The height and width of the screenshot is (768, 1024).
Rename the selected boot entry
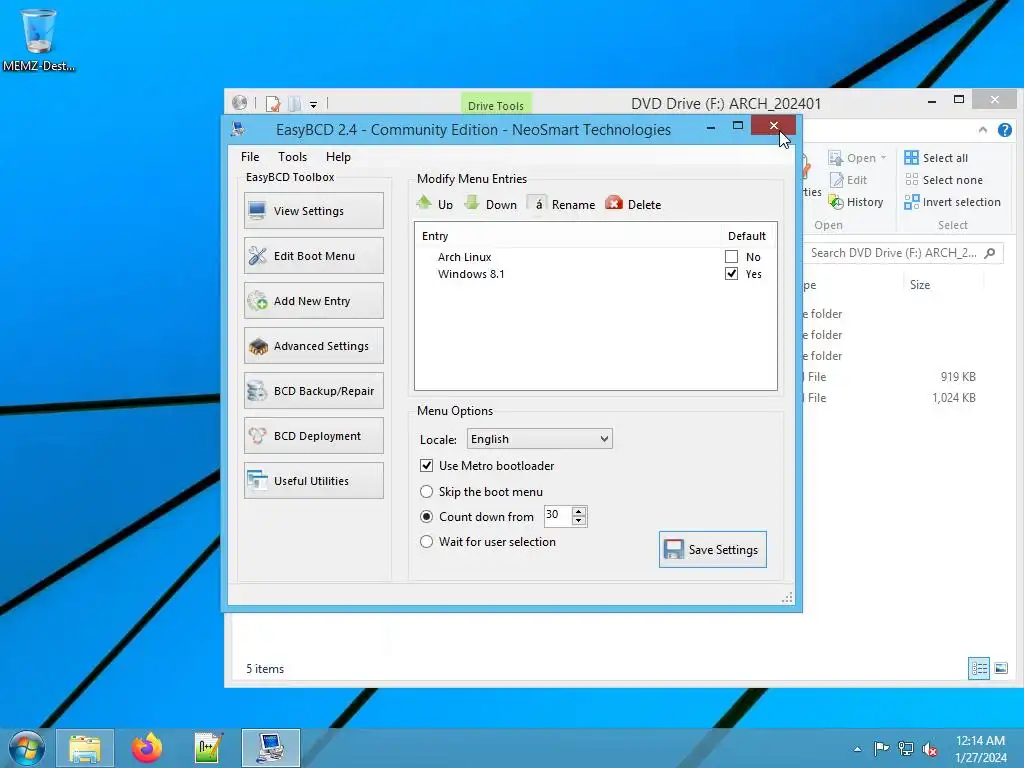click(562, 204)
